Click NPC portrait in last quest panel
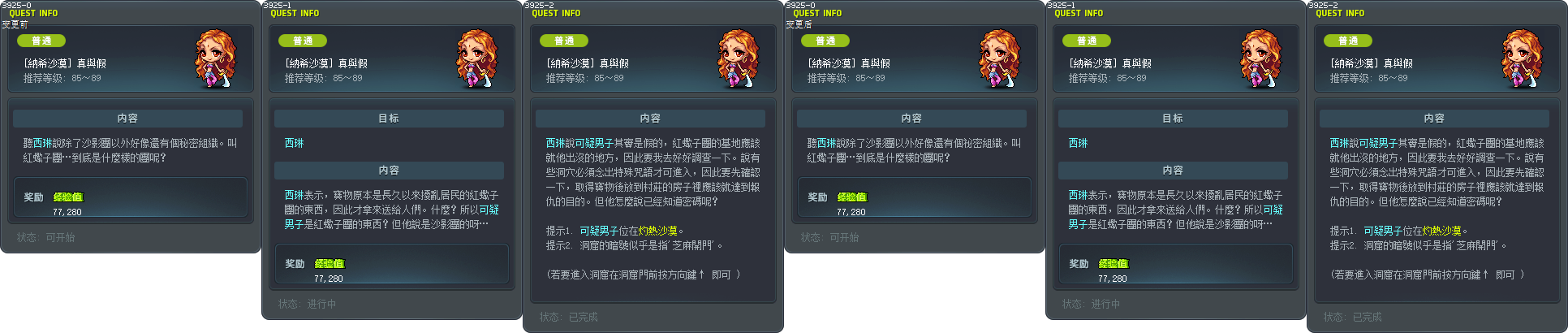 pos(1523,58)
